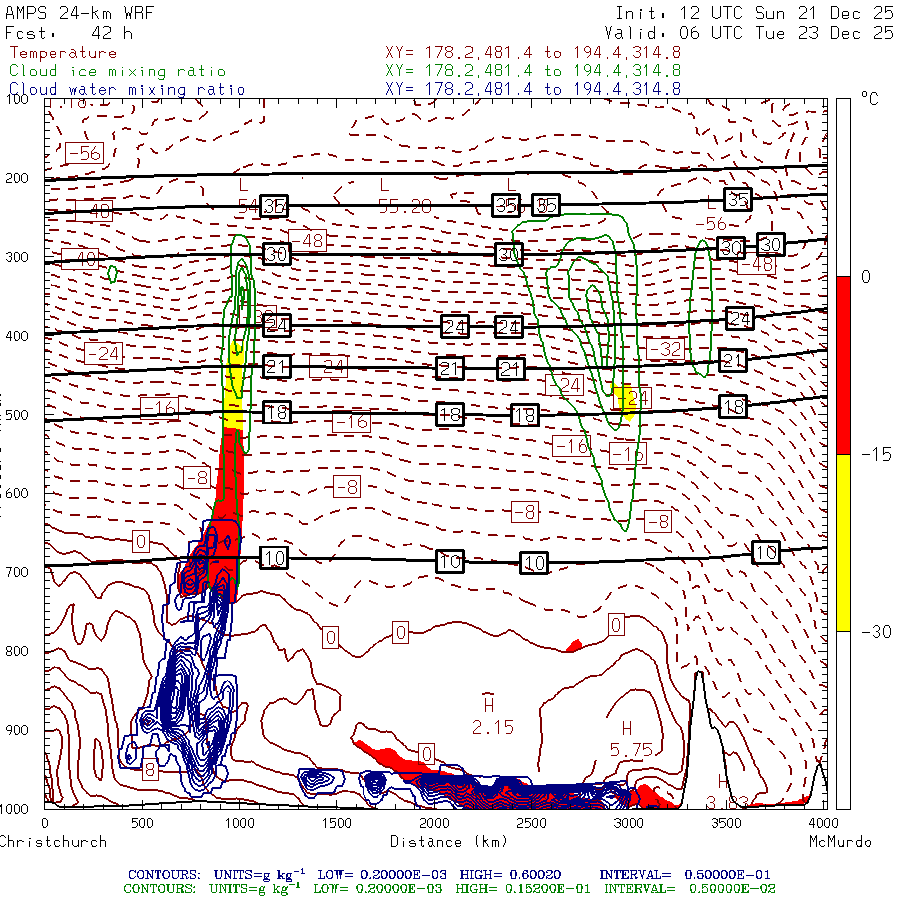Click the °C unit label above the colorbar
Image resolution: width=900 pixels, height=900 pixels.
click(869, 99)
